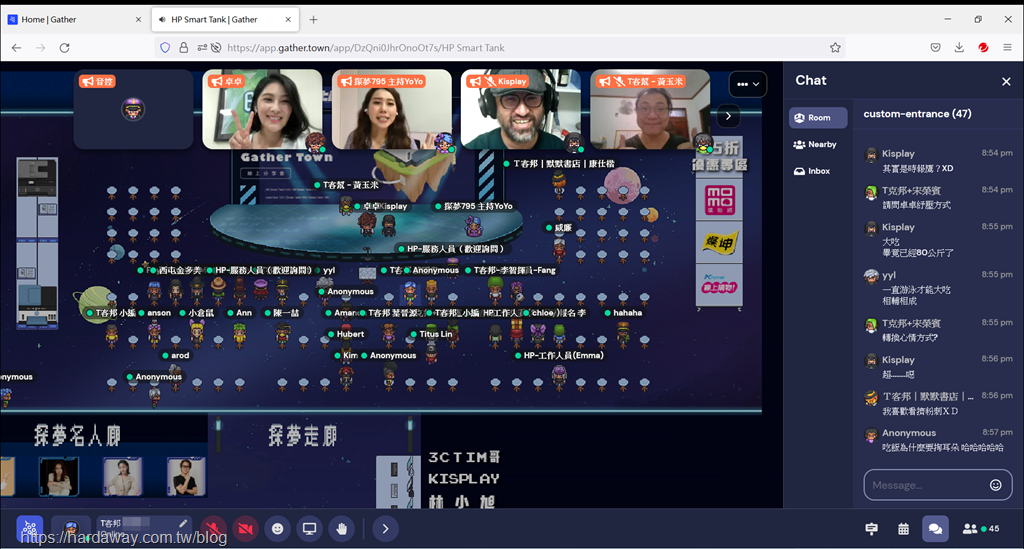The height and width of the screenshot is (549, 1024).
Task: Select the T客幫 - 黃玉米 video tile
Action: 650,110
